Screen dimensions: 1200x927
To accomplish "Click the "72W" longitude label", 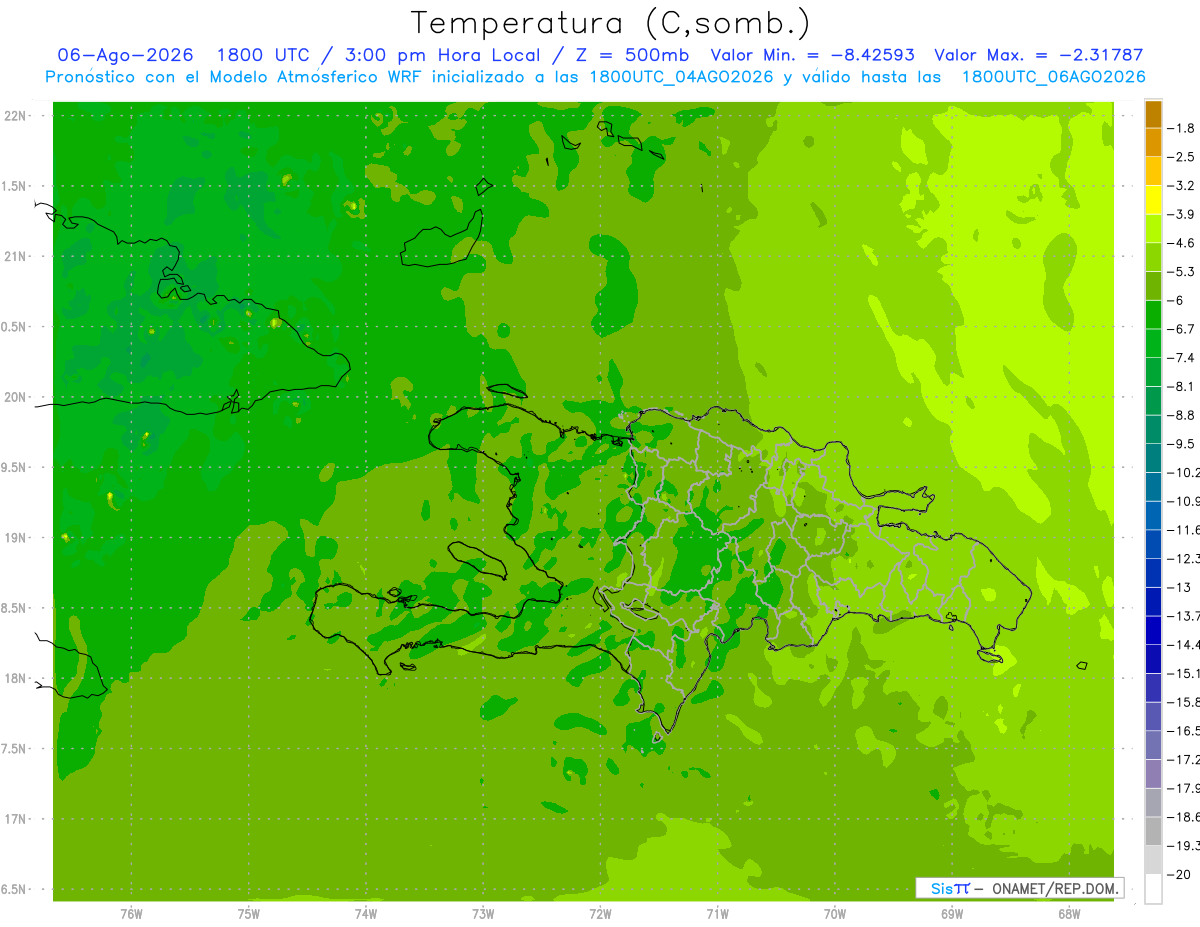I will pyautogui.click(x=600, y=913).
